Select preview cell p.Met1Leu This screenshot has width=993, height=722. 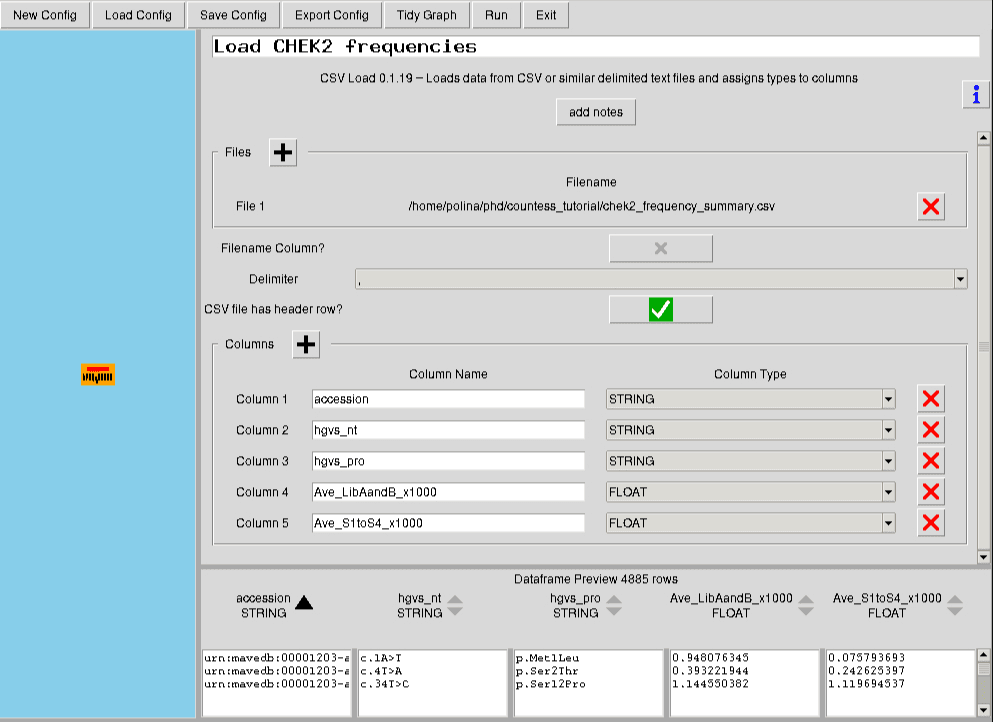[548, 658]
